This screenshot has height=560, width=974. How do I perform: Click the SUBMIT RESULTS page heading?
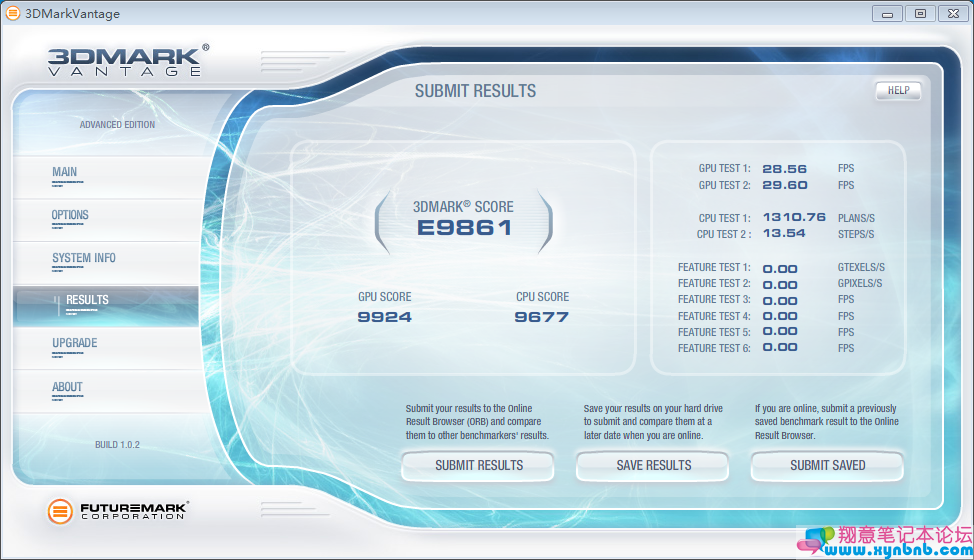[x=475, y=91]
